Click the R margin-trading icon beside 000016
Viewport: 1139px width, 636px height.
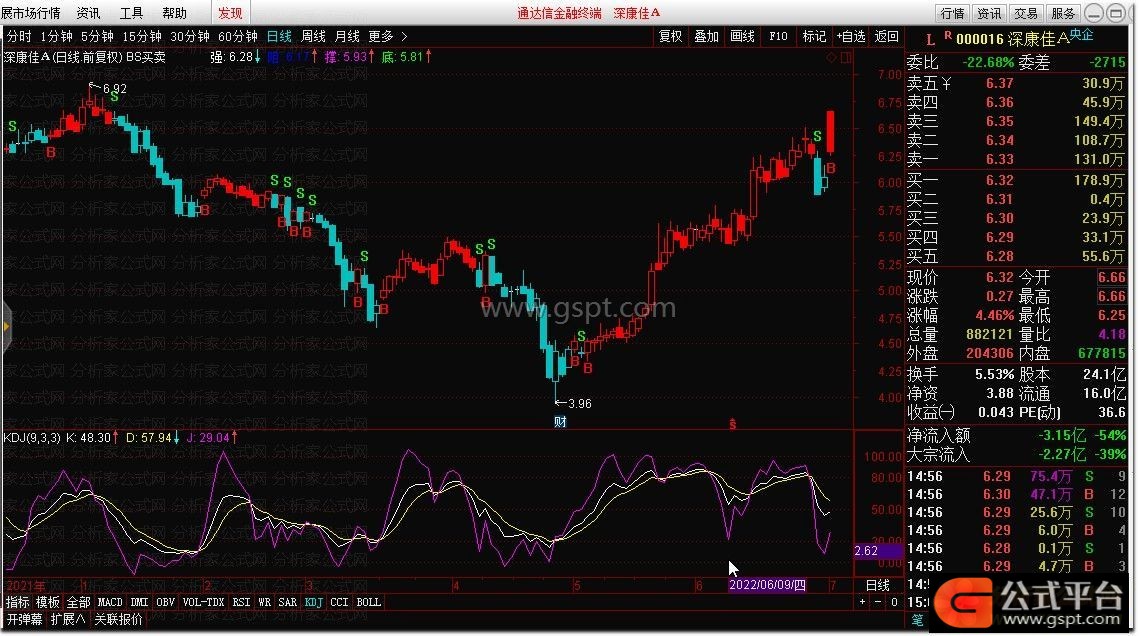click(x=948, y=36)
